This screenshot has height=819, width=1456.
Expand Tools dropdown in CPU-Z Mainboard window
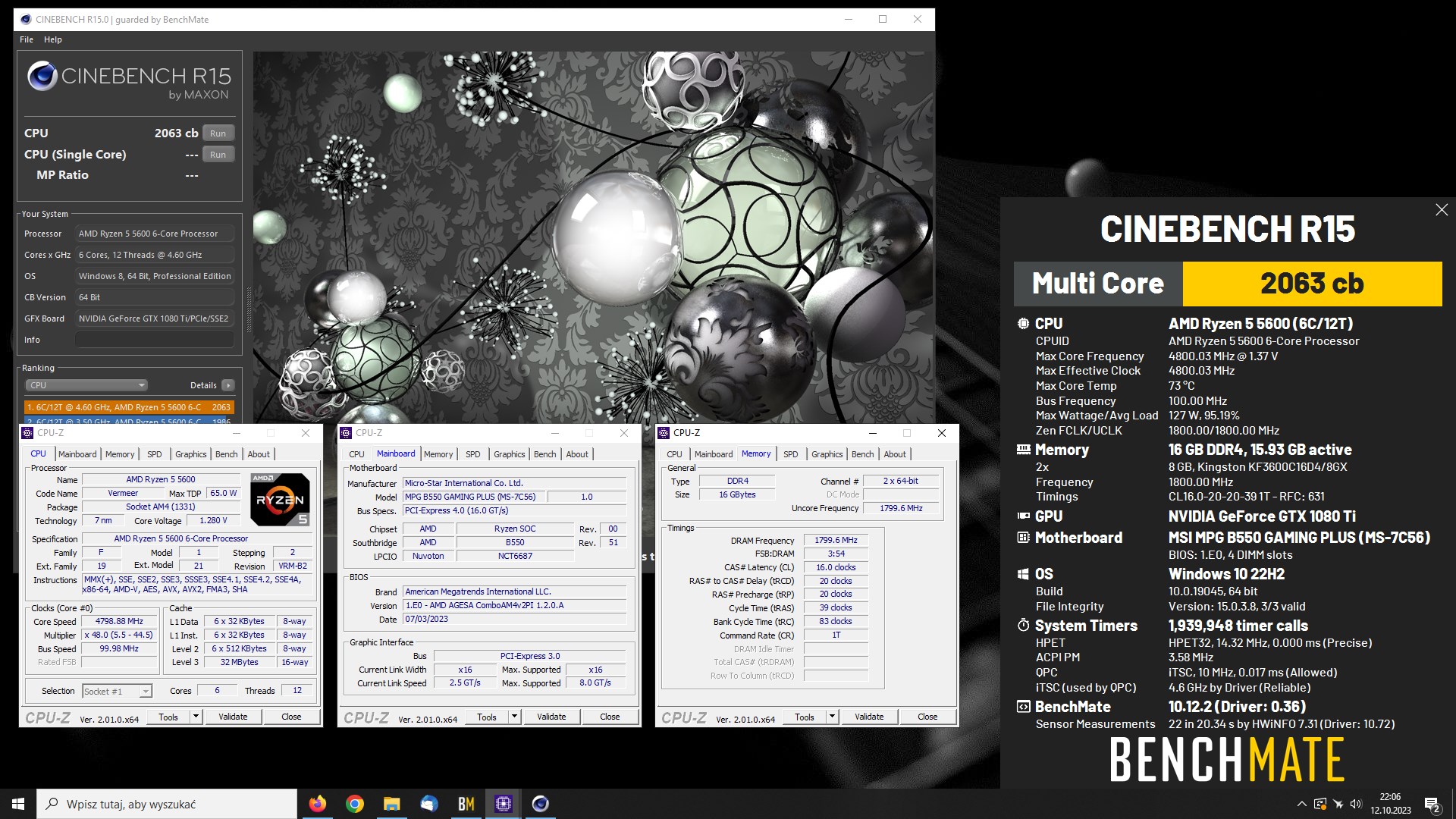coord(514,717)
